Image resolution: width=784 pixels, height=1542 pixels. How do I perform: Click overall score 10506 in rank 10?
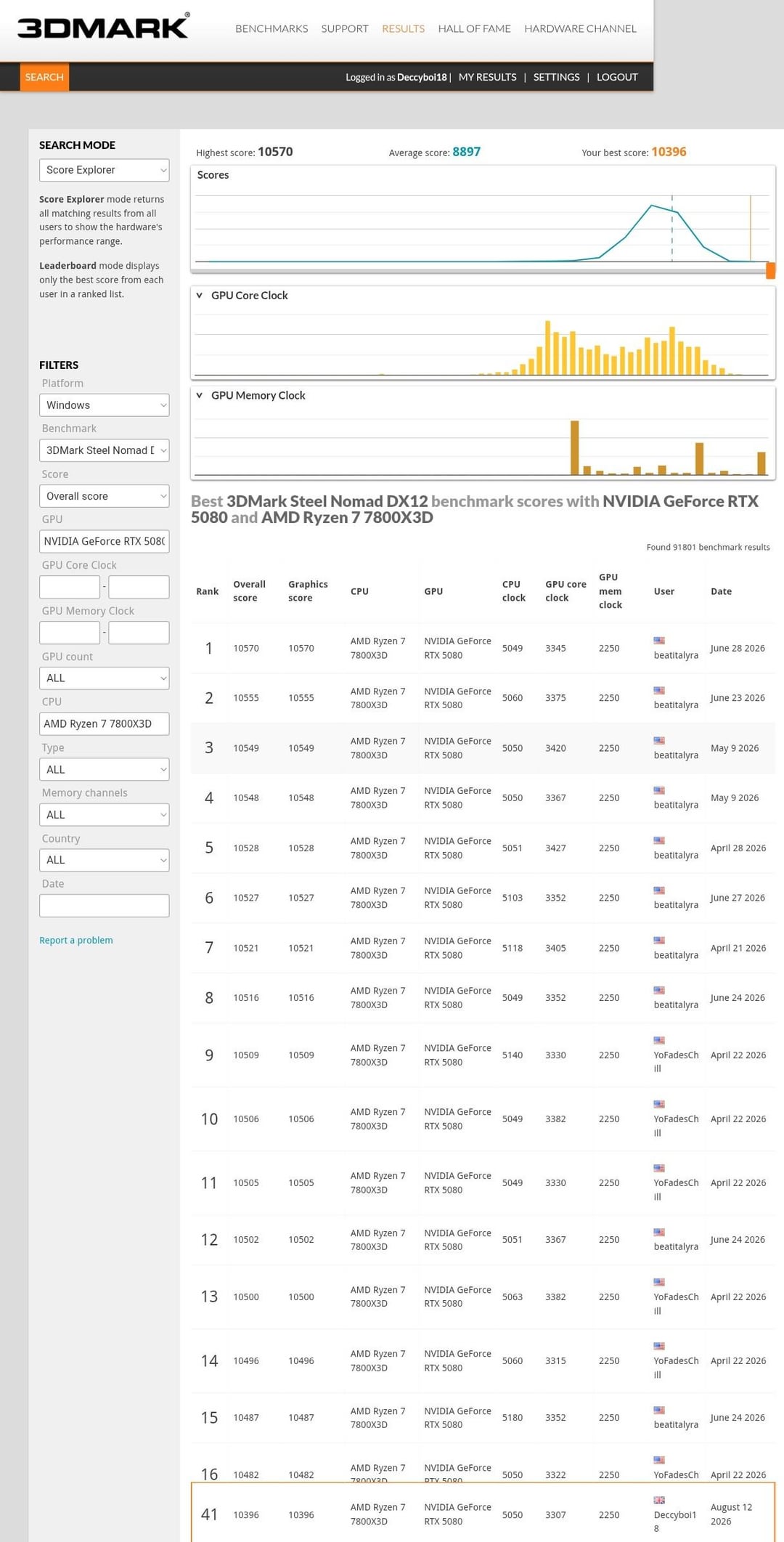click(x=246, y=1119)
